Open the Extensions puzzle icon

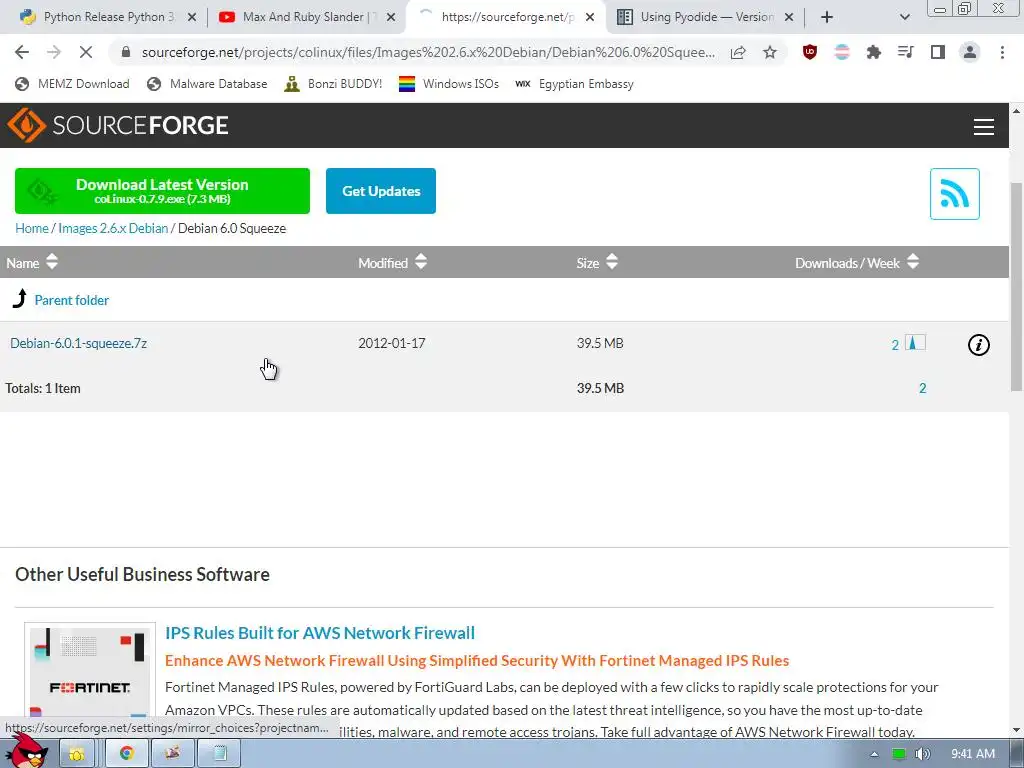(874, 52)
